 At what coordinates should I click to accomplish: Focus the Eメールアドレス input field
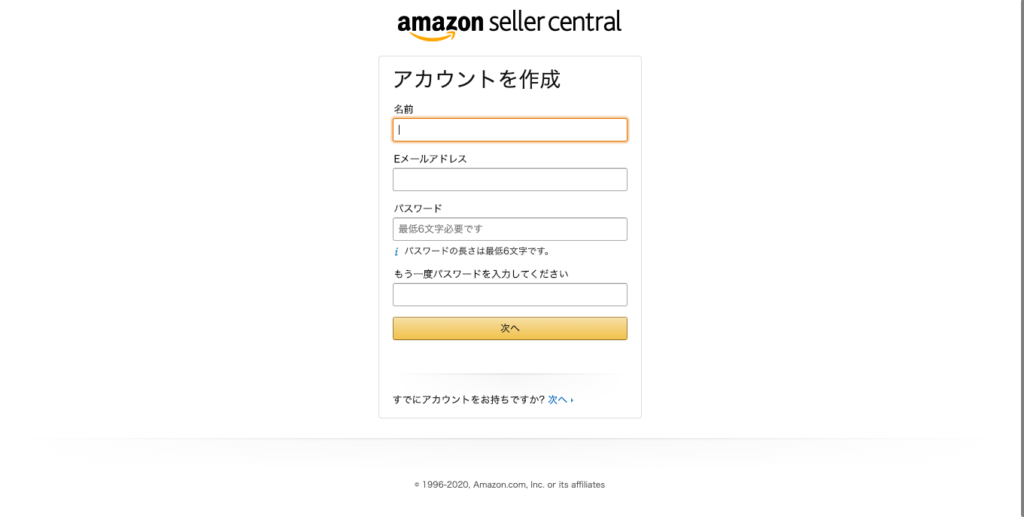pos(510,180)
